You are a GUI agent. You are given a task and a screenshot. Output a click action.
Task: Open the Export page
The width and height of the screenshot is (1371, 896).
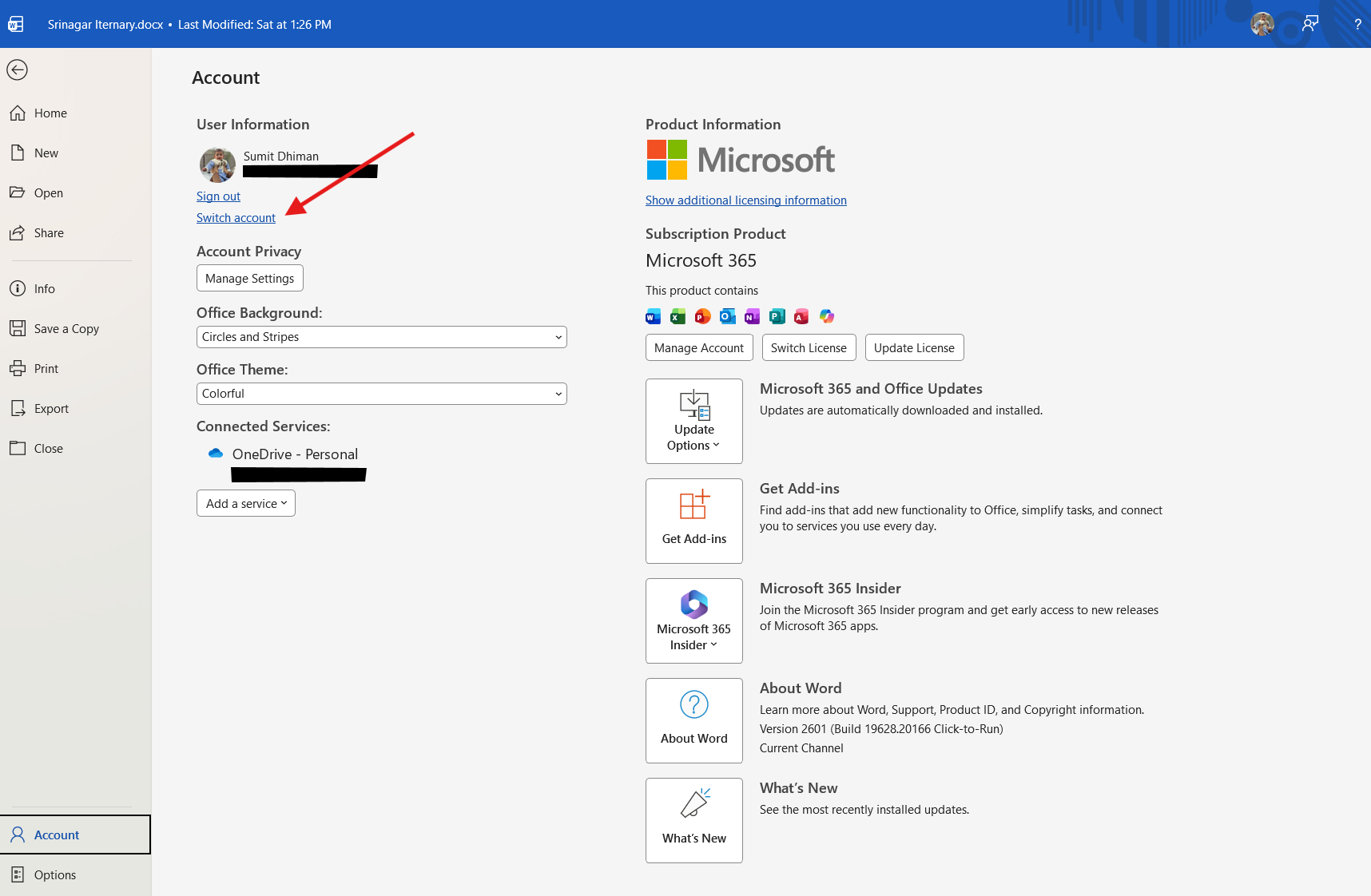(75, 409)
